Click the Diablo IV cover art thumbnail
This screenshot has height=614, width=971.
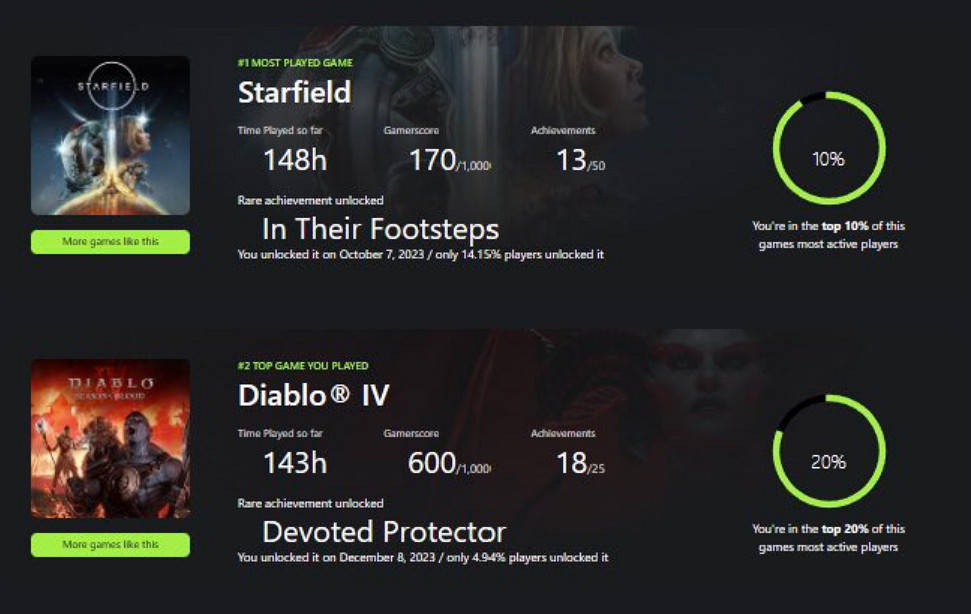coord(110,438)
